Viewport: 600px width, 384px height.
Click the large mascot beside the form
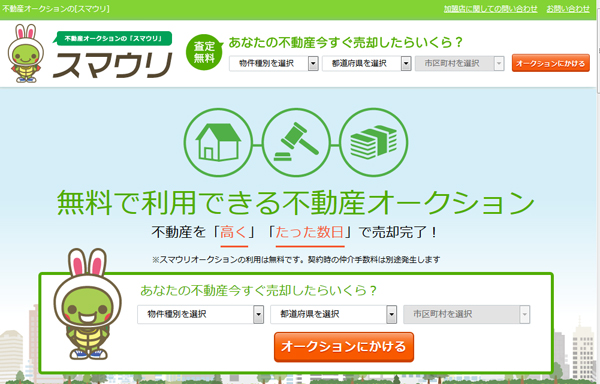(88, 304)
